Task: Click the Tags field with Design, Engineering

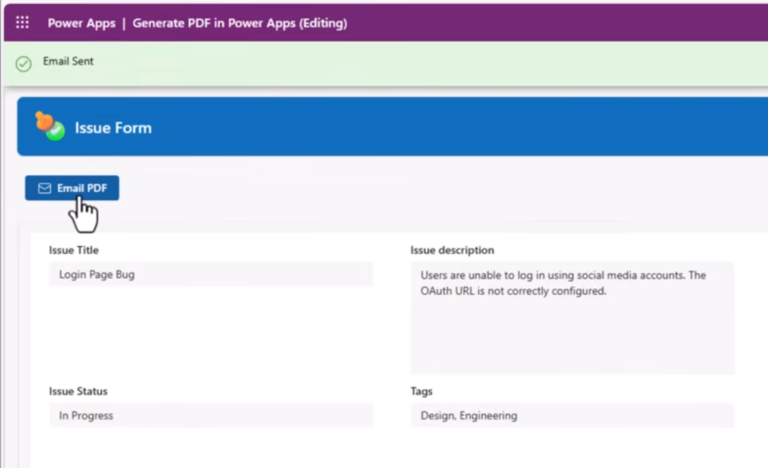Action: 571,415
